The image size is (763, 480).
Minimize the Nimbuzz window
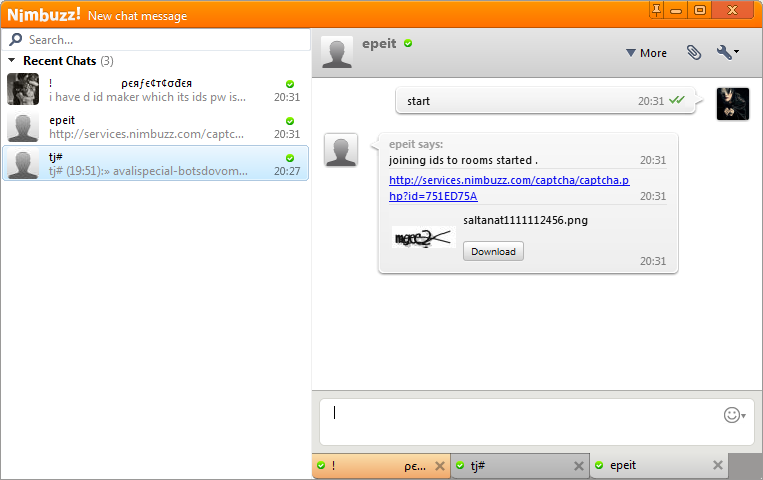pos(676,10)
